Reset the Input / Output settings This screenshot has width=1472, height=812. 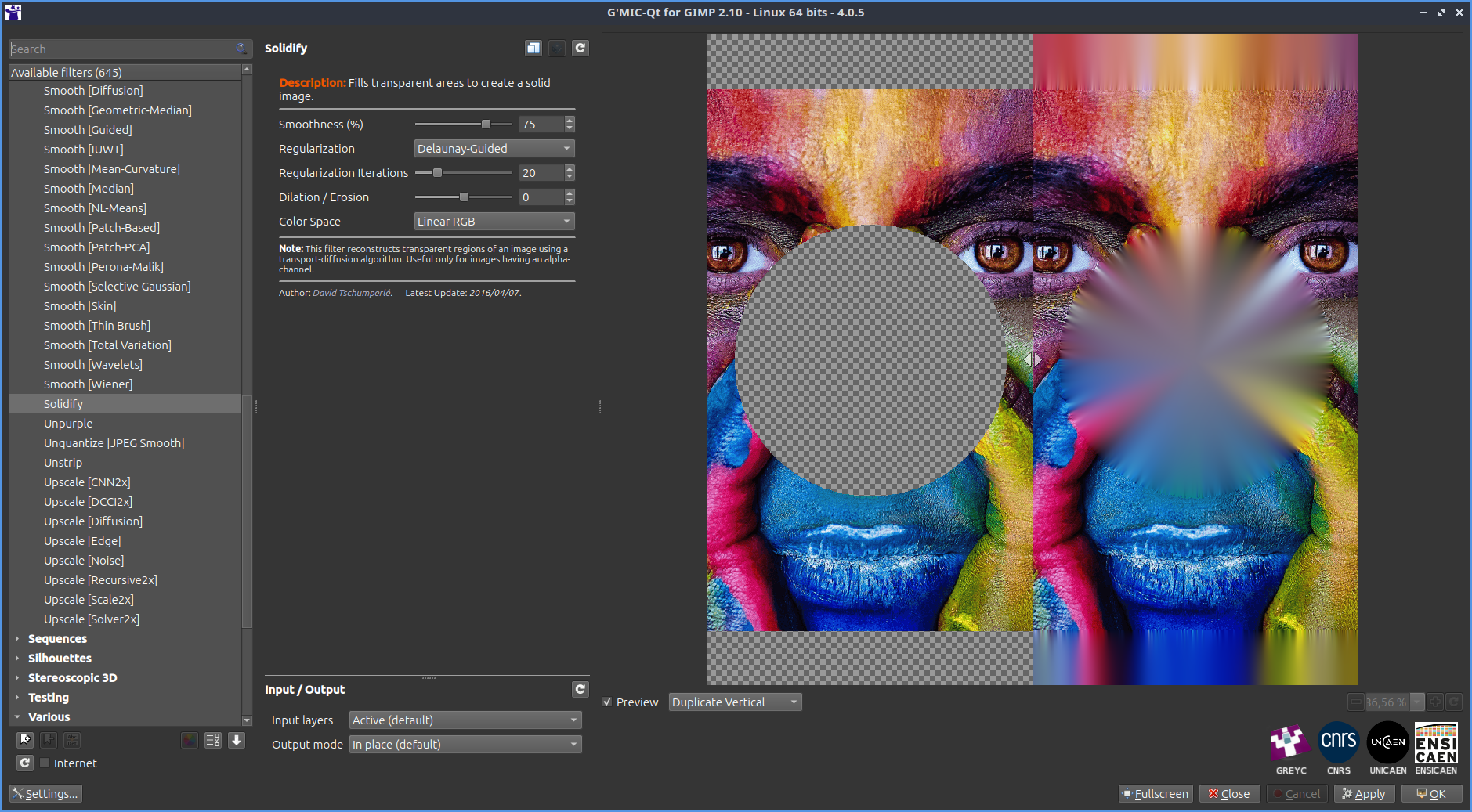pyautogui.click(x=580, y=689)
